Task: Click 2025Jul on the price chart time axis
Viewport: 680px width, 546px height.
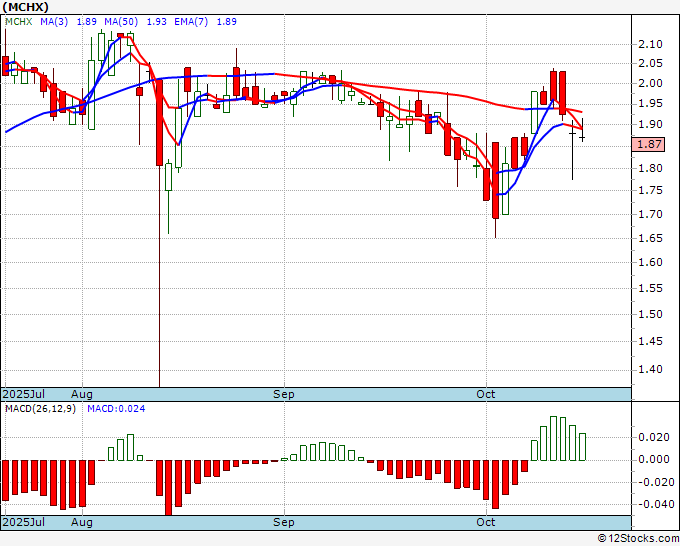Action: pos(24,394)
